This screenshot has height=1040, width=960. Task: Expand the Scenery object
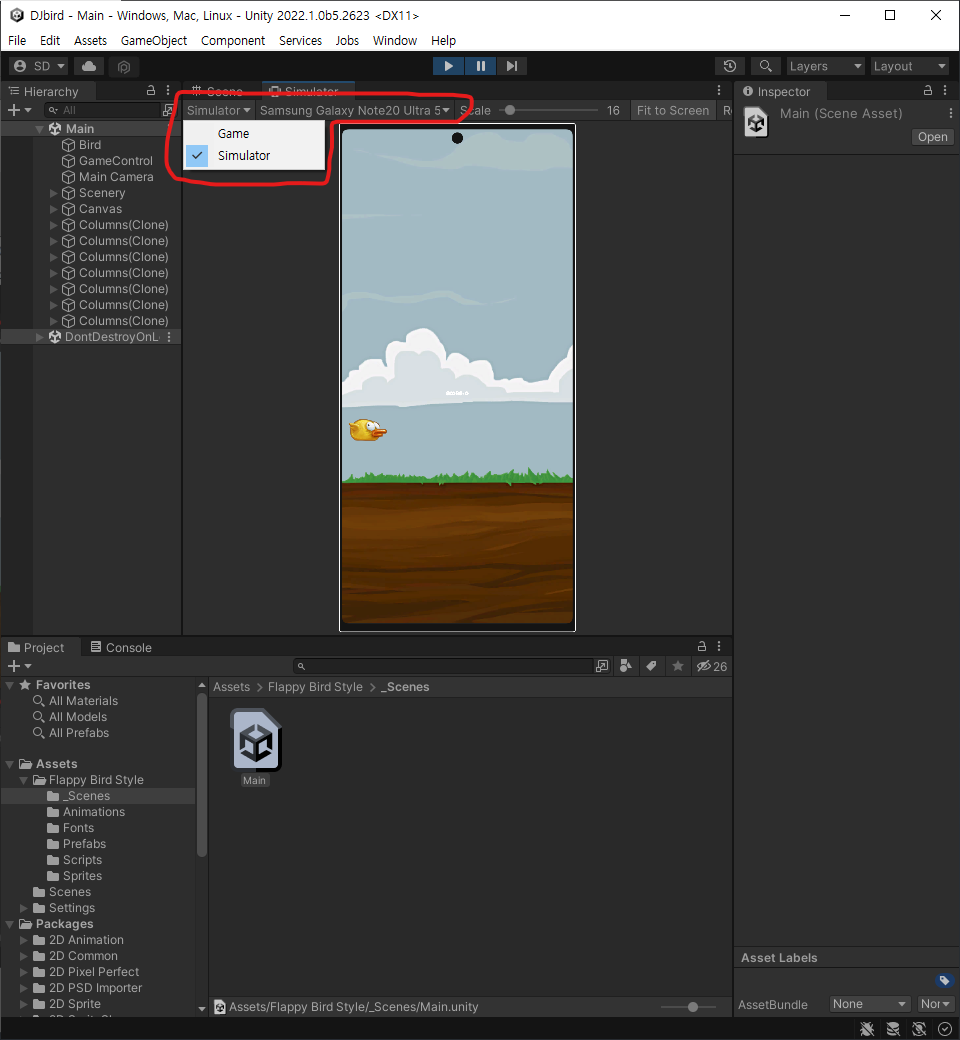(x=54, y=193)
